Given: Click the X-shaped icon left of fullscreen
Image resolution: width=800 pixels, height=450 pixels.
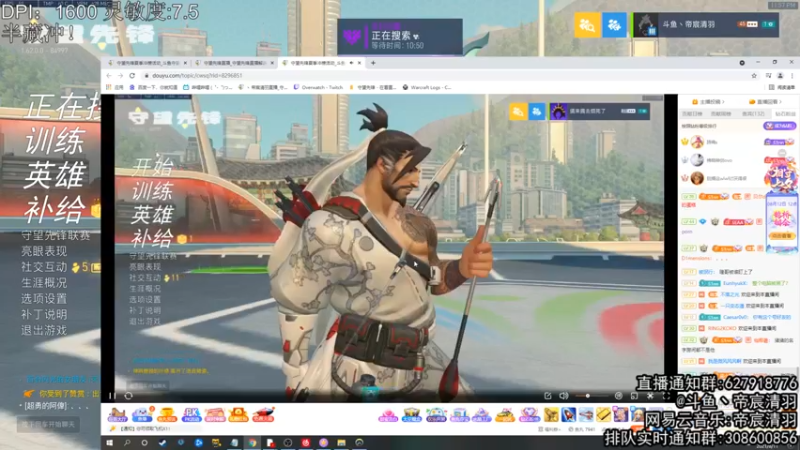Looking at the screenshot, I should (650, 395).
